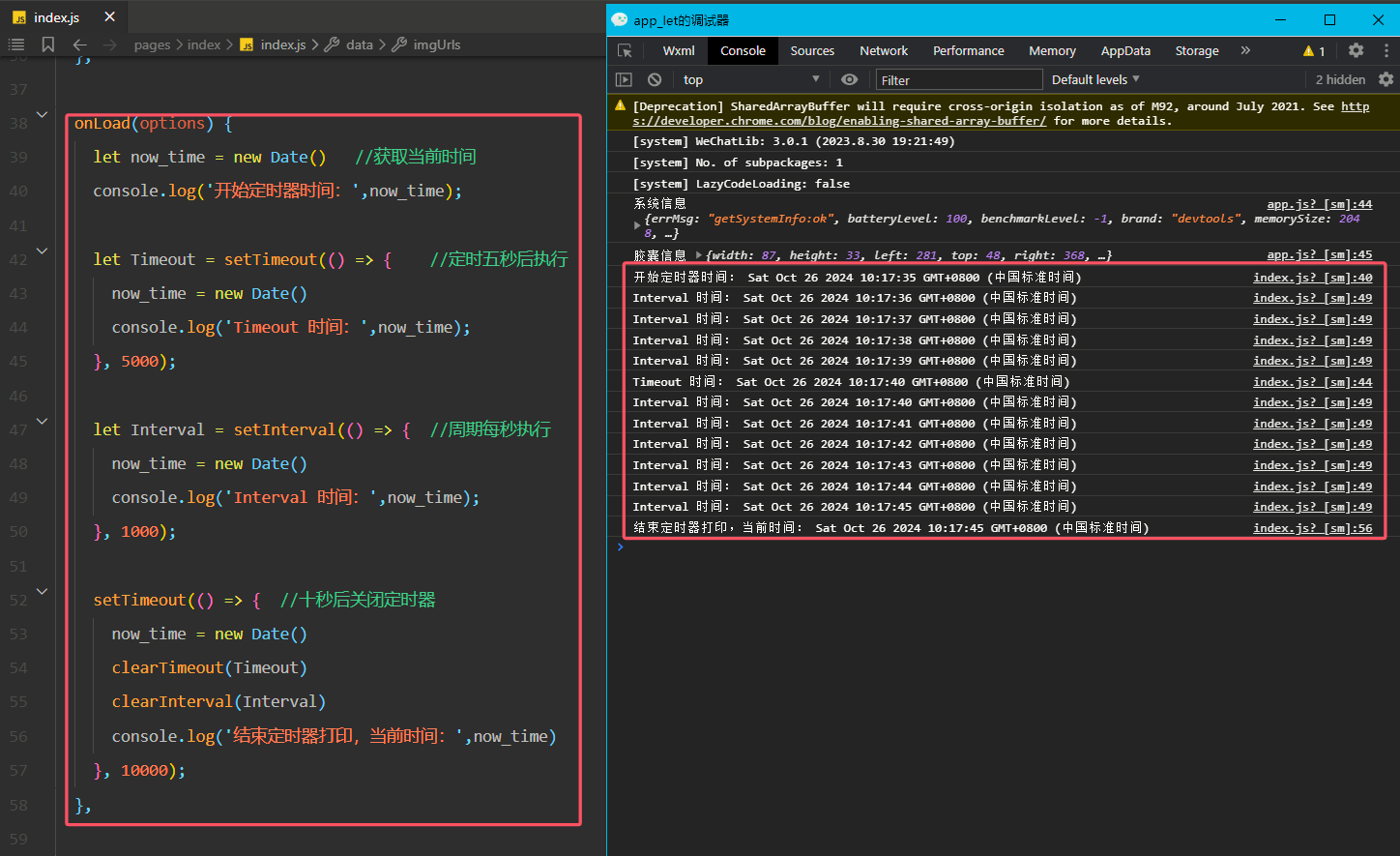Click line number 44 in editor gutter
Screen dimensions: 1400x856
pyautogui.click(x=18, y=327)
